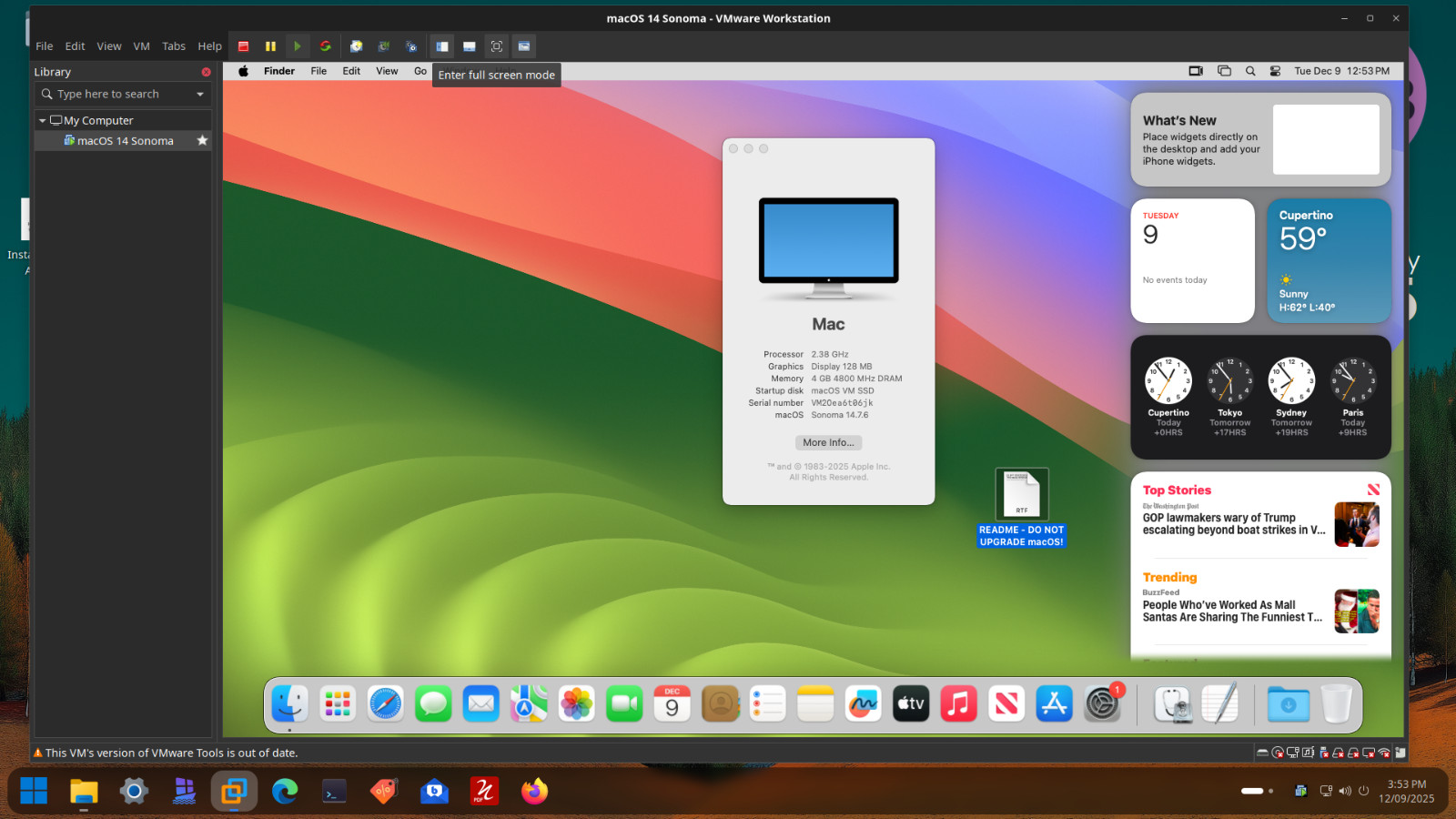The image size is (1456, 819).
Task: Launch Safari from the dock
Action: tap(386, 703)
